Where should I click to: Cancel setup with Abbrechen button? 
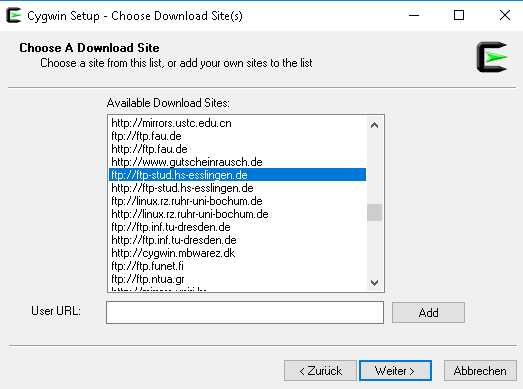480,371
